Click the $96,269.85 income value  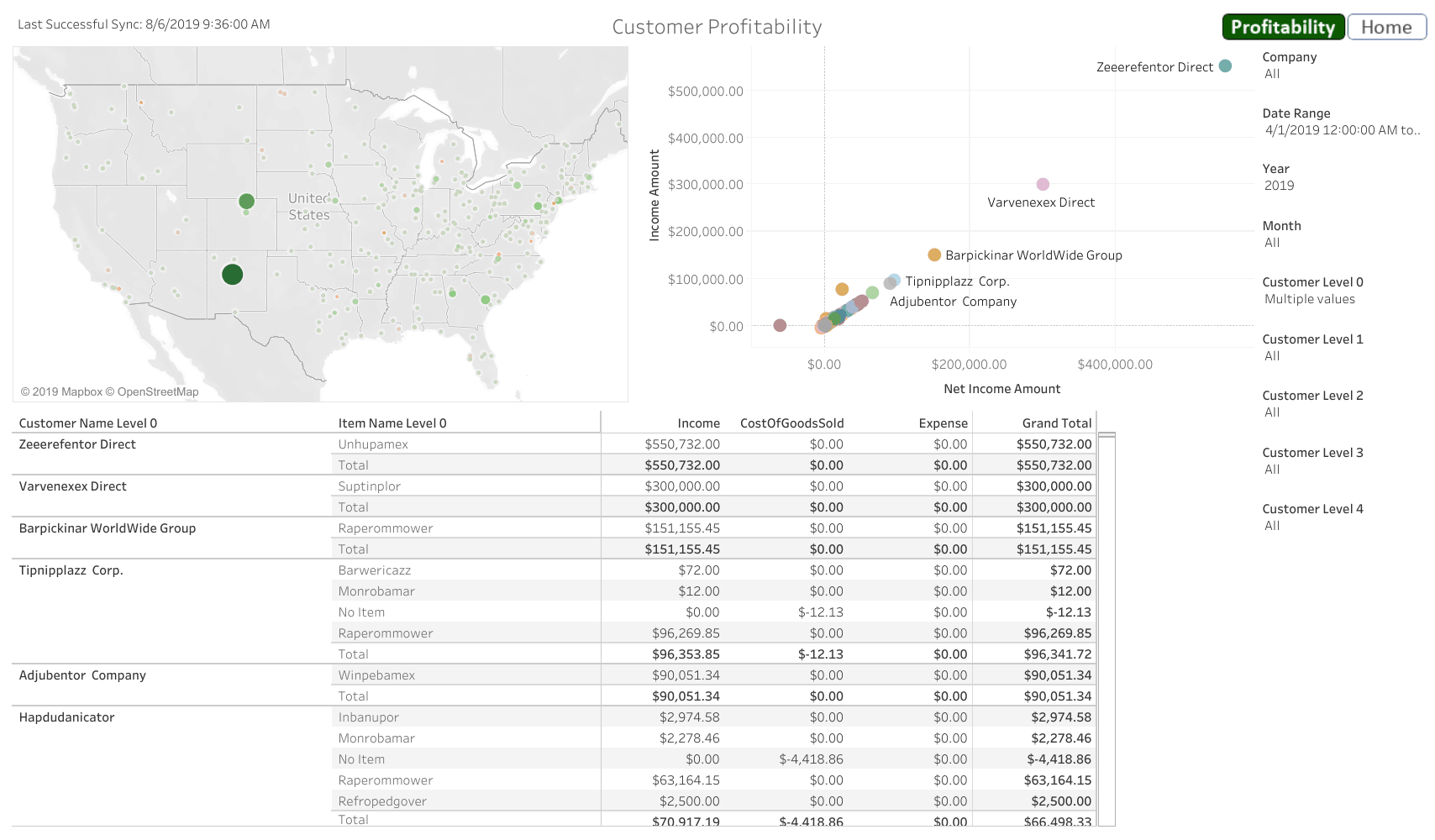pyautogui.click(x=686, y=633)
